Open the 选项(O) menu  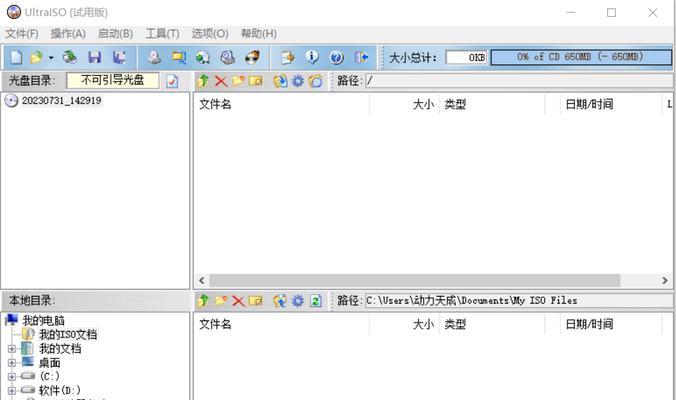[210, 34]
